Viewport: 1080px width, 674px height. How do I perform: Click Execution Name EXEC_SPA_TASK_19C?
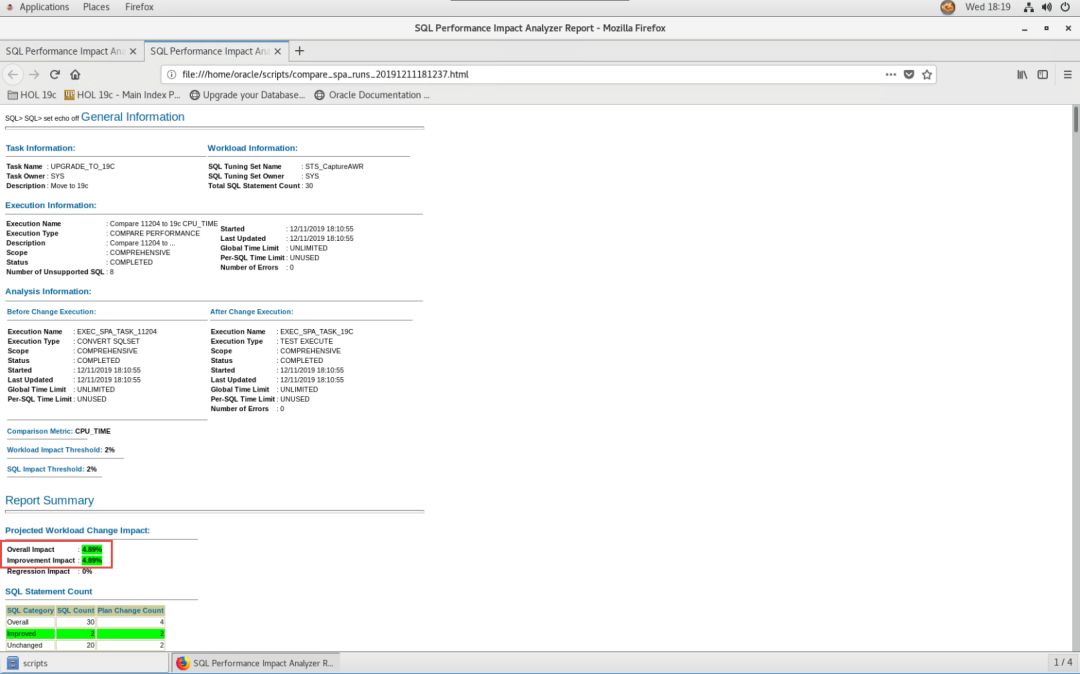point(316,332)
